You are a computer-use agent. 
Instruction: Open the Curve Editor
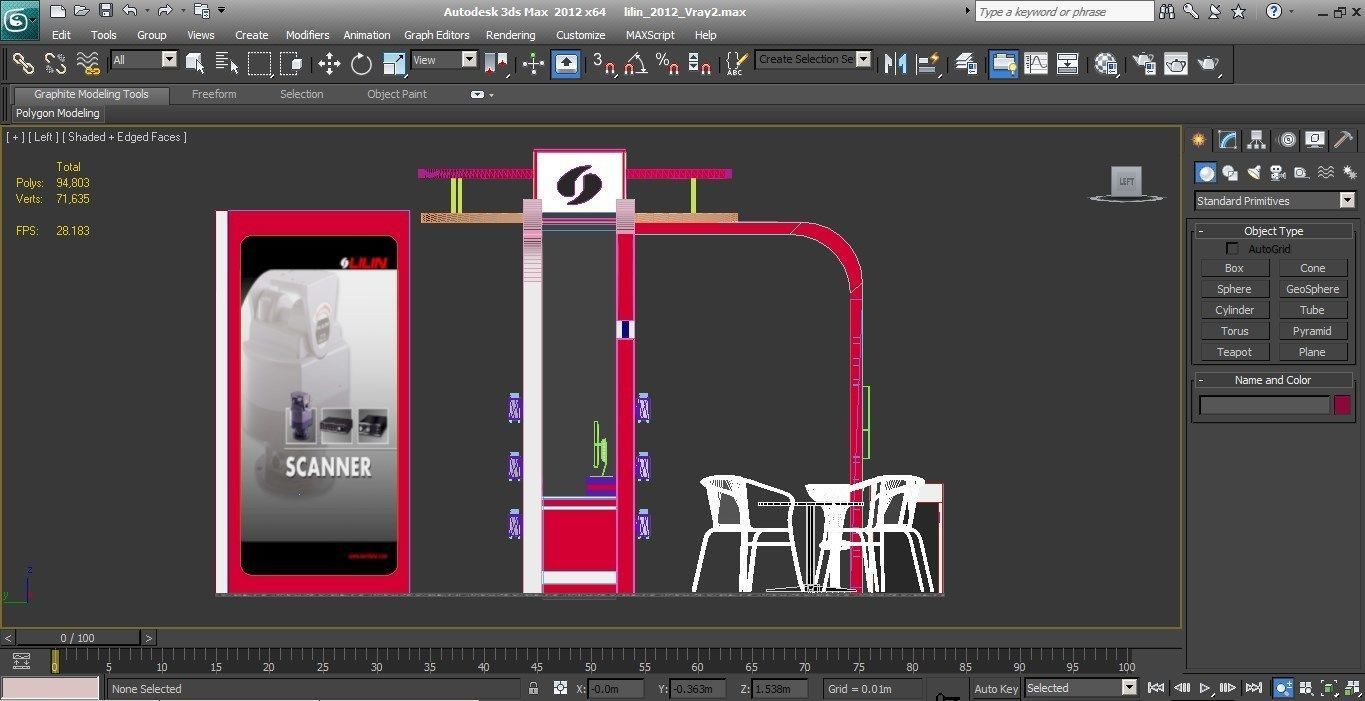pos(1036,63)
